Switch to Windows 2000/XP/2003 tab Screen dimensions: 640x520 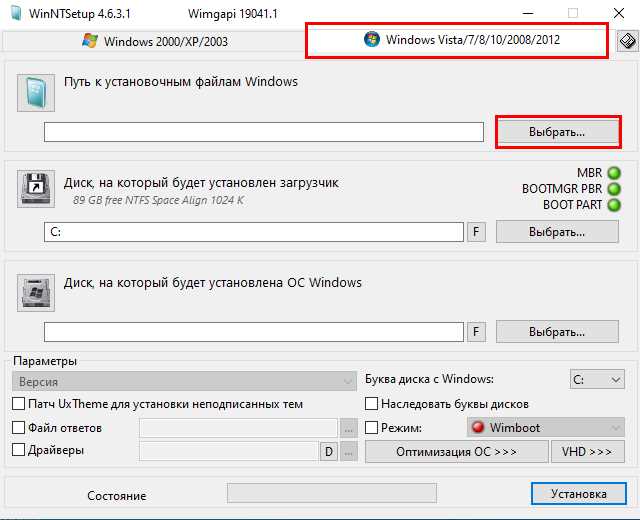click(x=154, y=41)
